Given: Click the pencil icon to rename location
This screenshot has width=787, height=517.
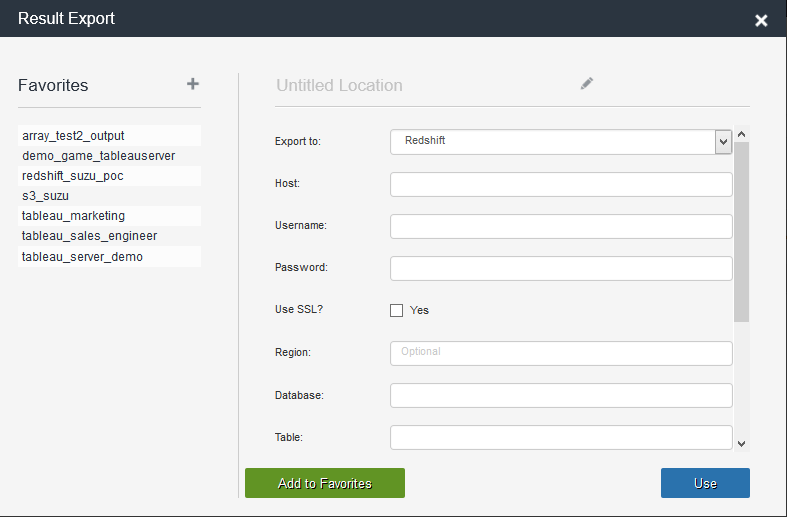Looking at the screenshot, I should coord(587,83).
